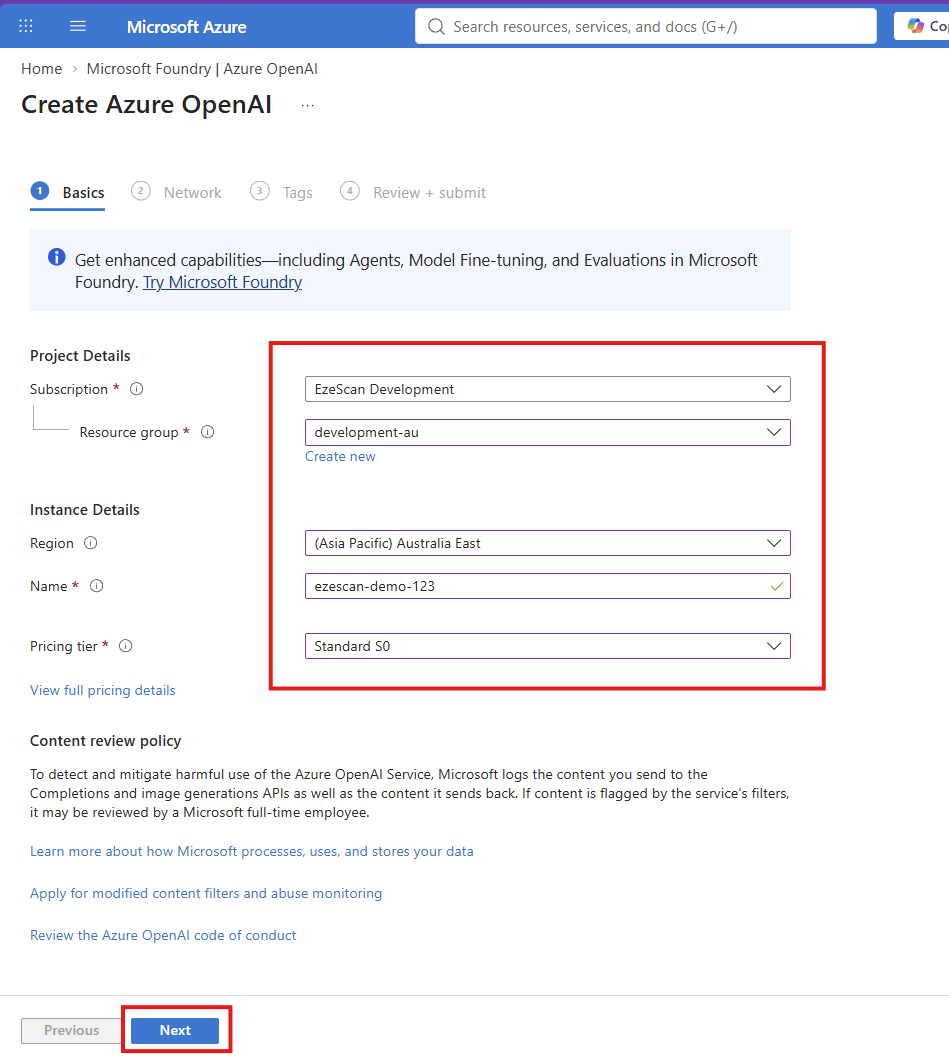Click the Name field containing ezescan-demo-123
Viewport: 949px width, 1056px height.
pos(548,586)
